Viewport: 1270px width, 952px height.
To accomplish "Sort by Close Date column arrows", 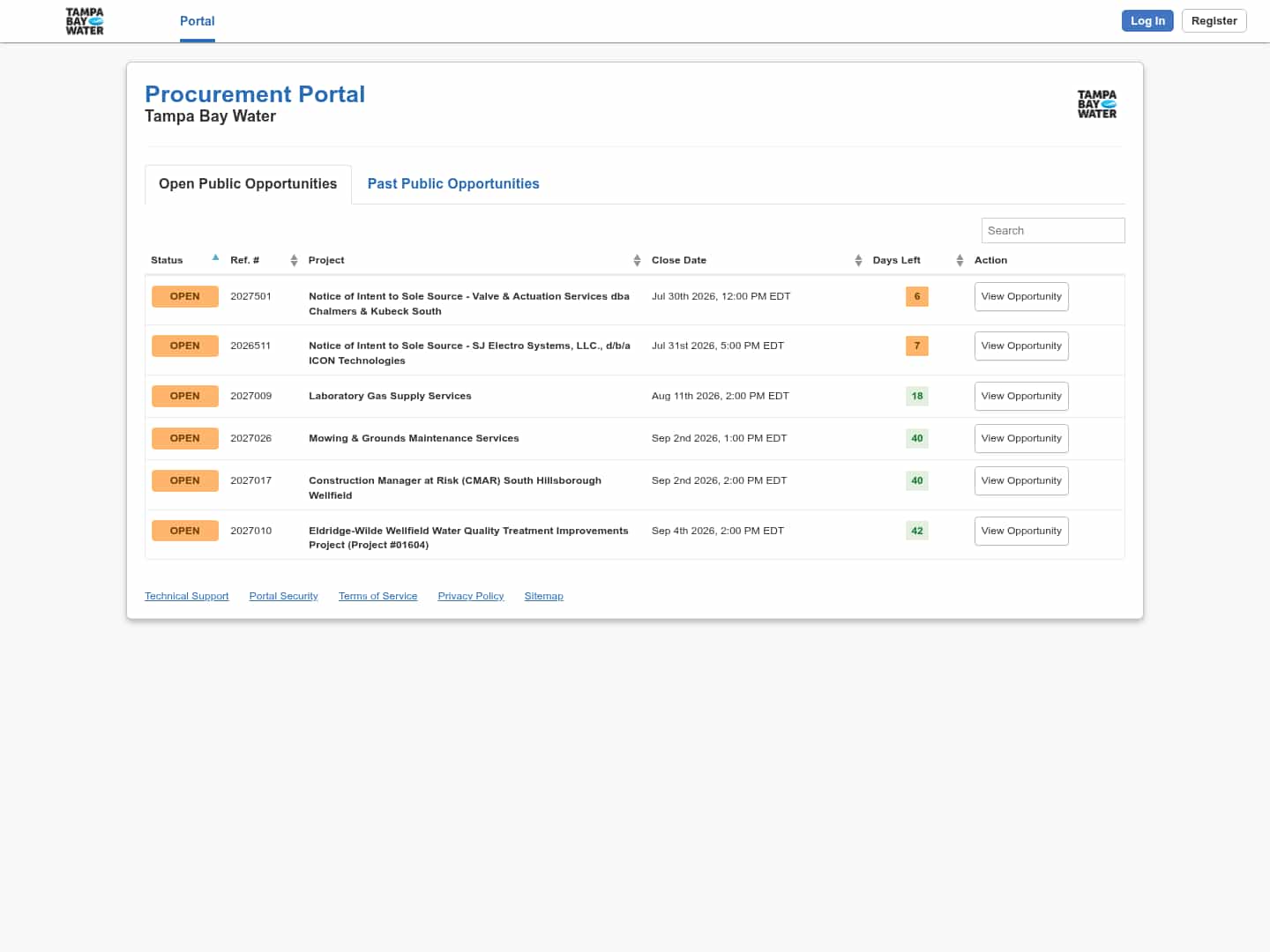I will (858, 260).
